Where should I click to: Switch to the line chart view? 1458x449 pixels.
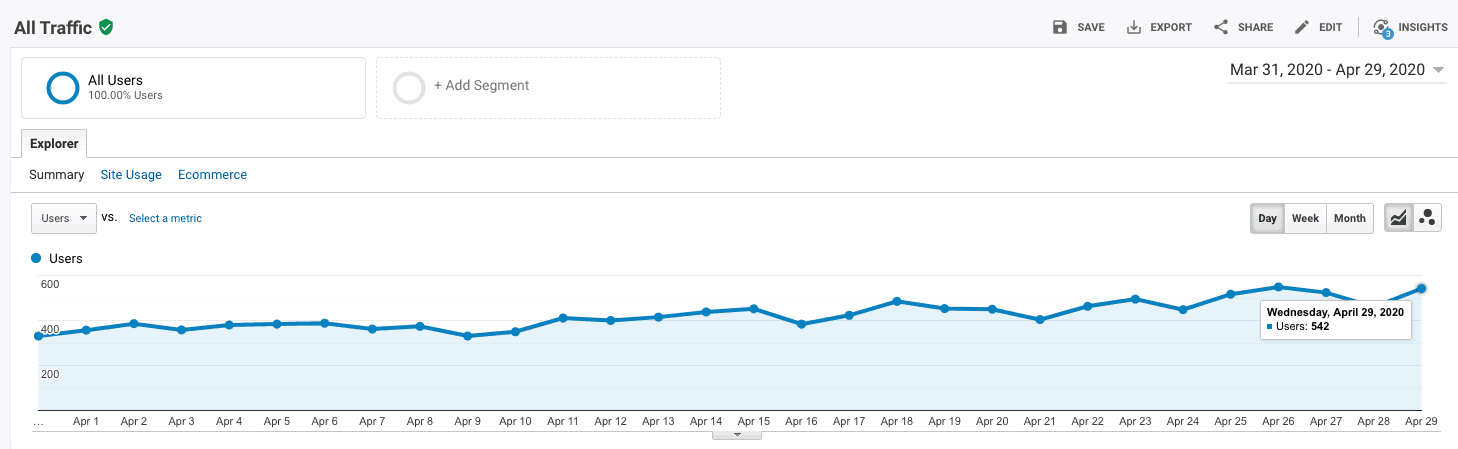pyautogui.click(x=1399, y=218)
